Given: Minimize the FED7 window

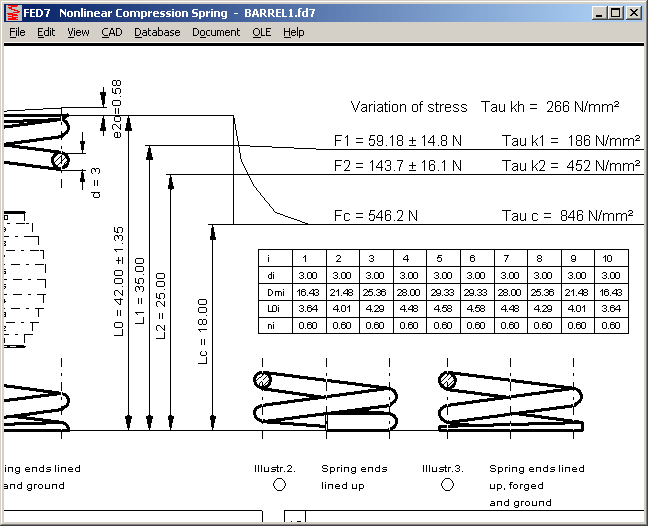Looking at the screenshot, I should (x=598, y=13).
